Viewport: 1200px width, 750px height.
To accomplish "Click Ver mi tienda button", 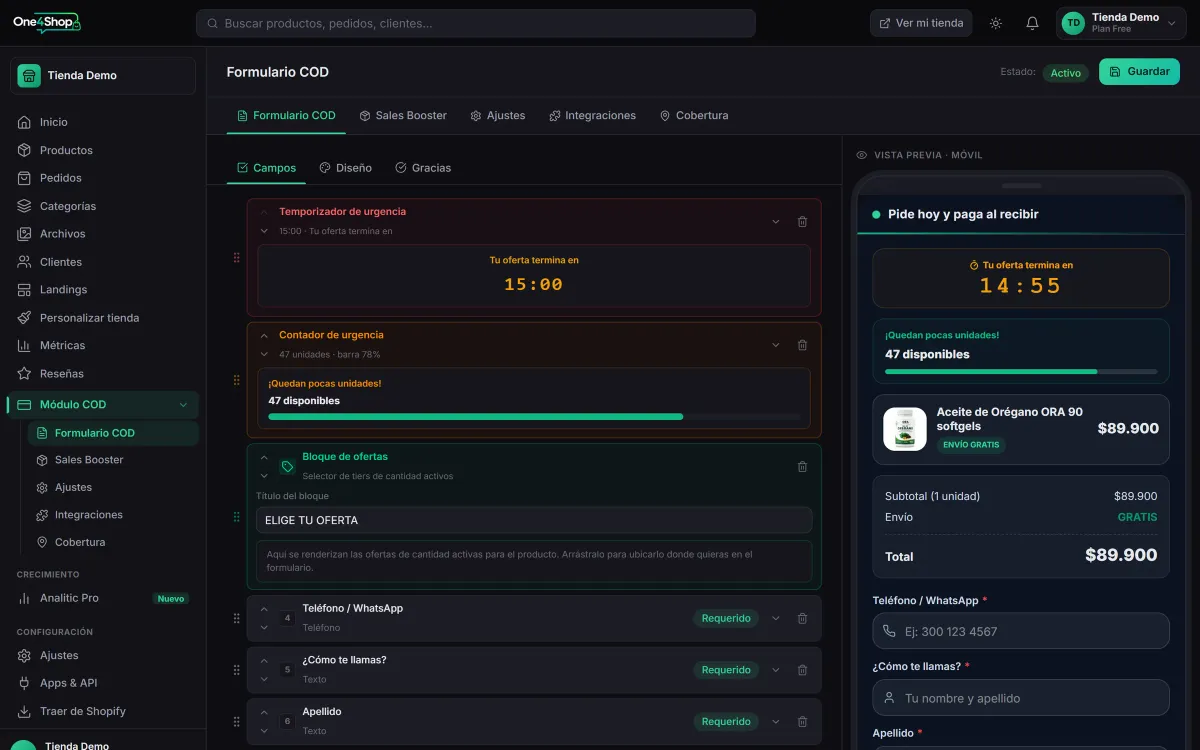I will [921, 23].
